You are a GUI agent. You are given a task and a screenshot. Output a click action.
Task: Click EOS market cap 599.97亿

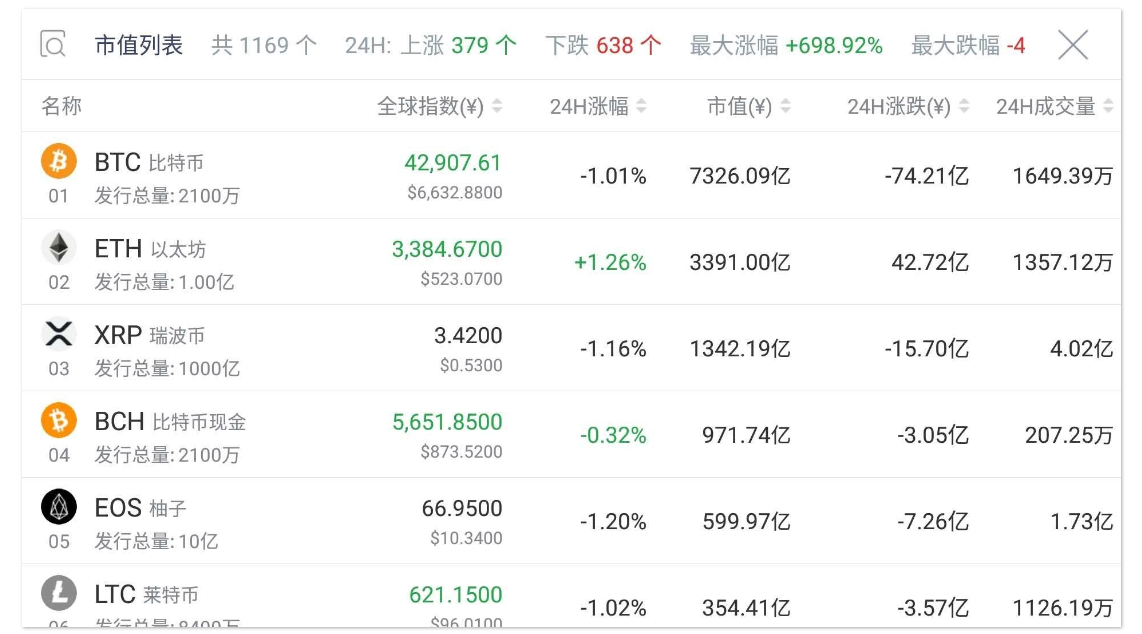(747, 521)
